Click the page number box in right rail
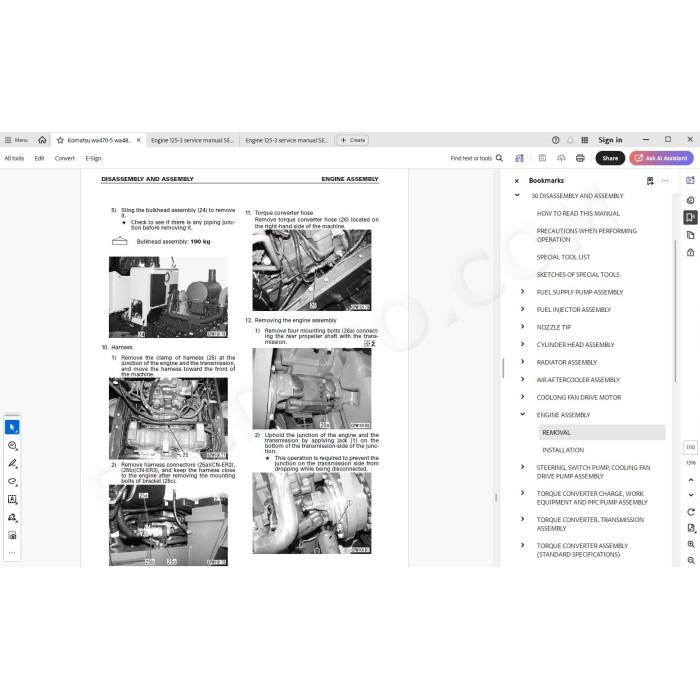Image resolution: width=700 pixels, height=700 pixels. 690,447
